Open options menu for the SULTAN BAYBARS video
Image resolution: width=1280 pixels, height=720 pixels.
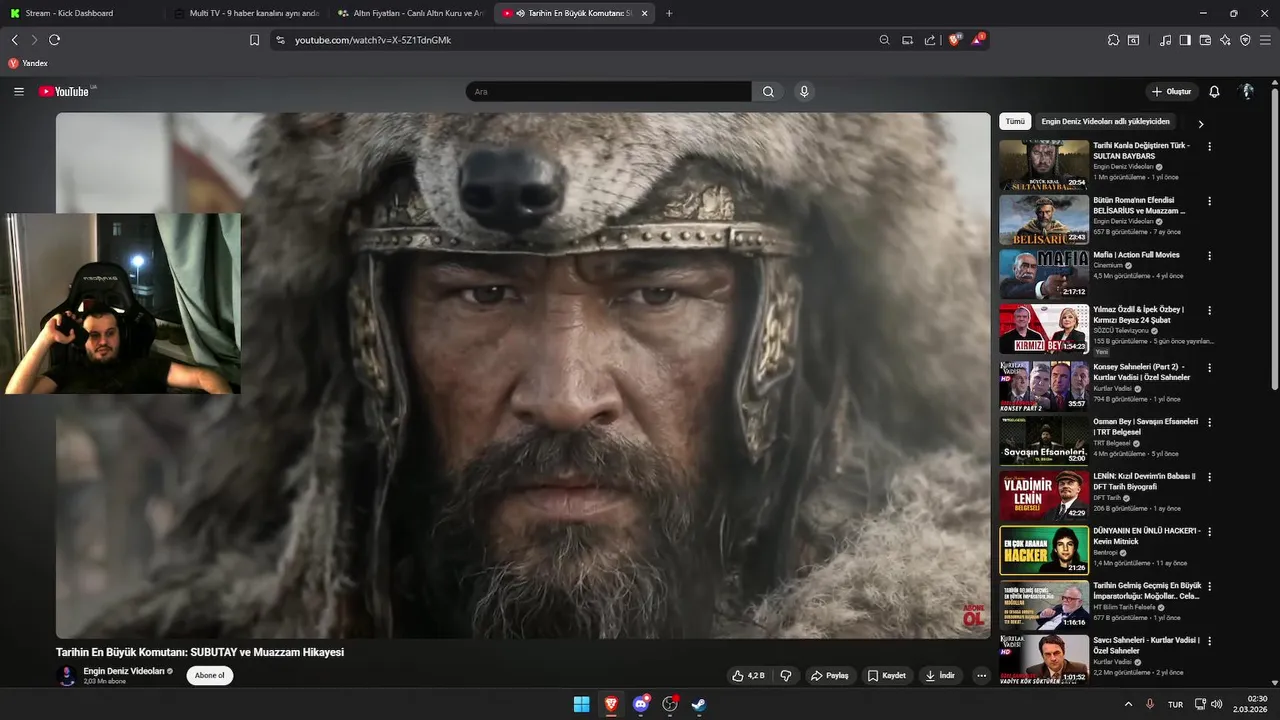(1209, 146)
